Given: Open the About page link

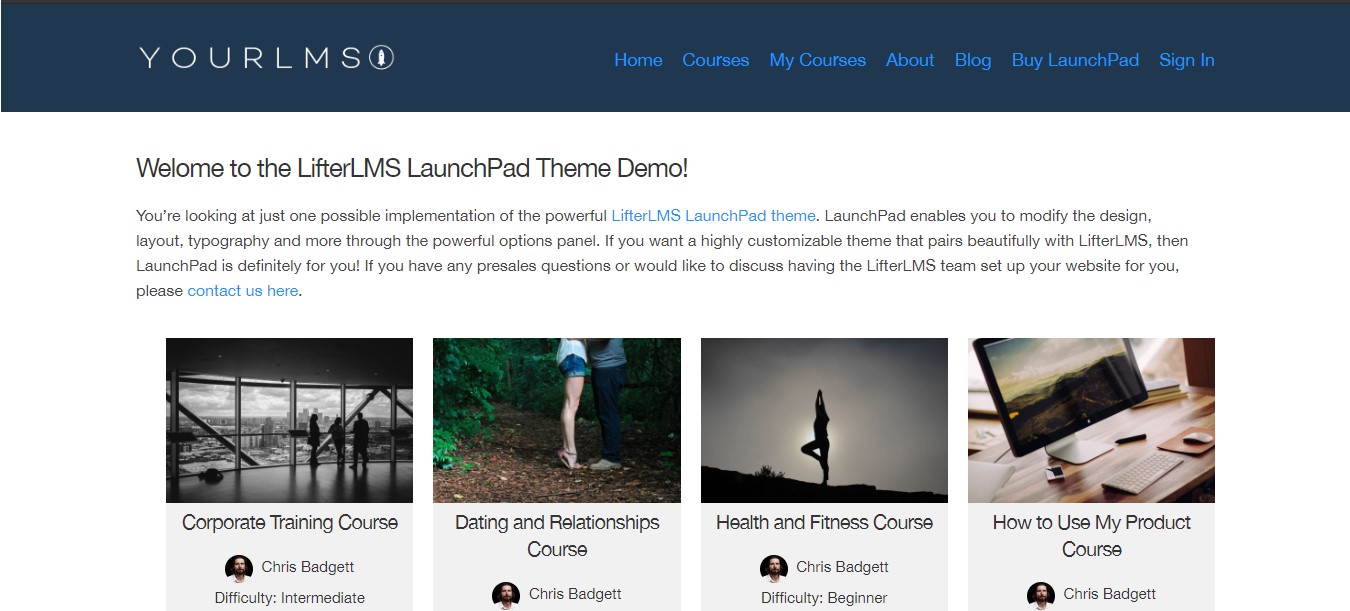Looking at the screenshot, I should point(910,60).
